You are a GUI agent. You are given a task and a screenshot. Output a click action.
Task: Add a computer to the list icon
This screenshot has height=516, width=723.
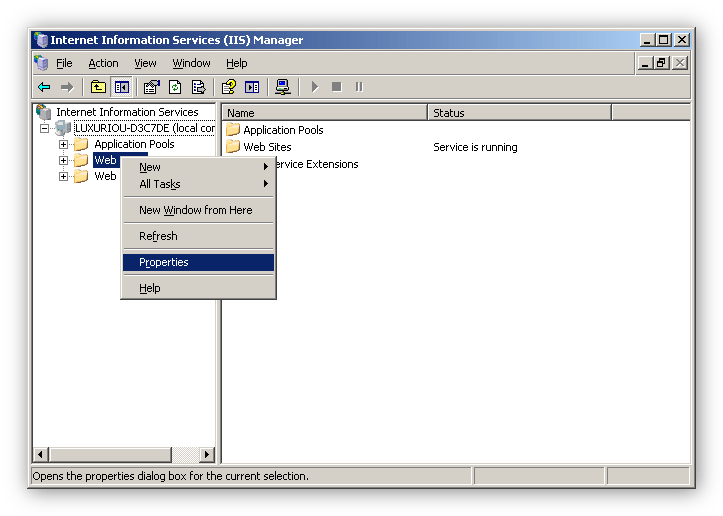point(282,87)
